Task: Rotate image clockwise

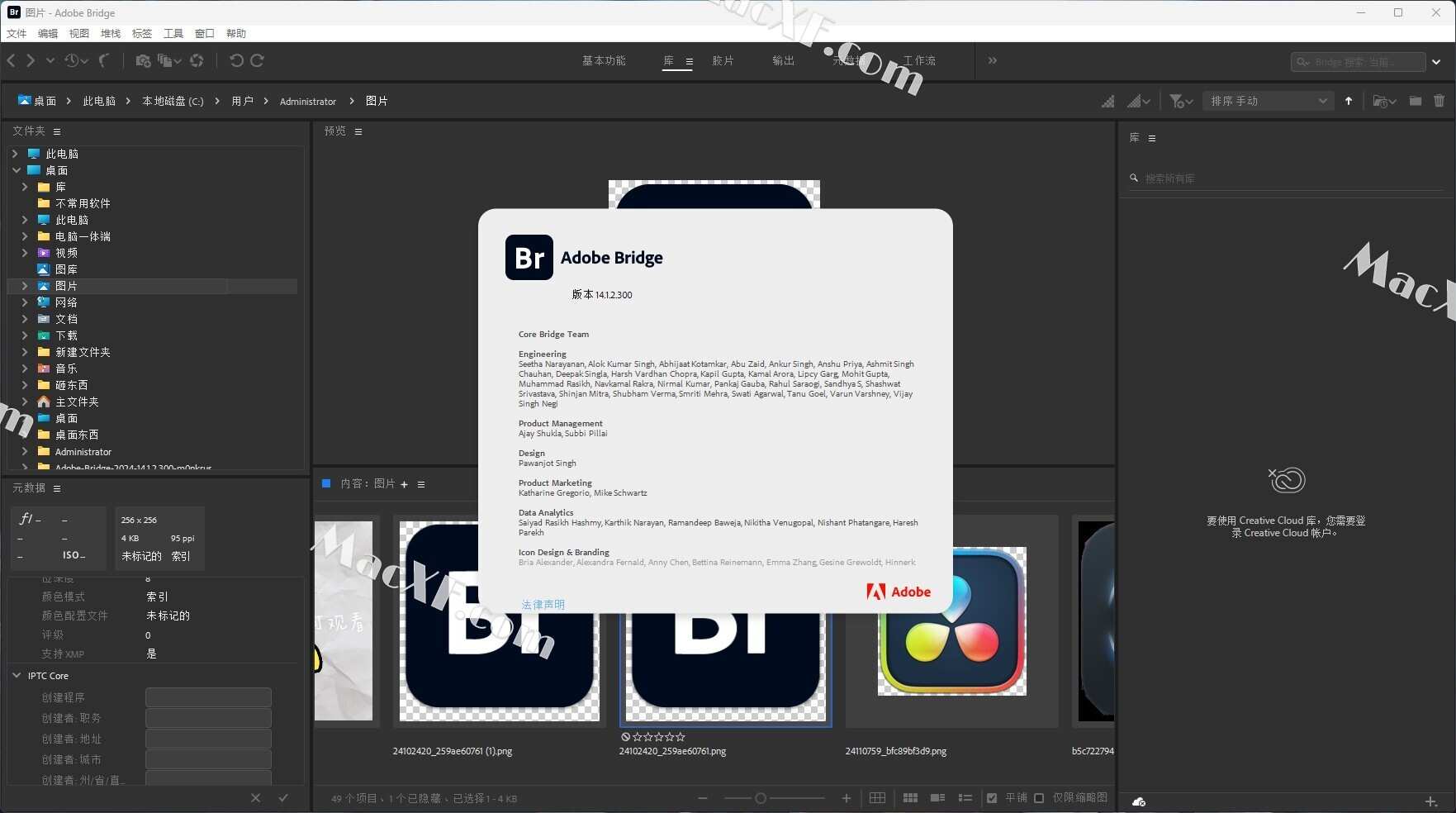Action: (257, 60)
